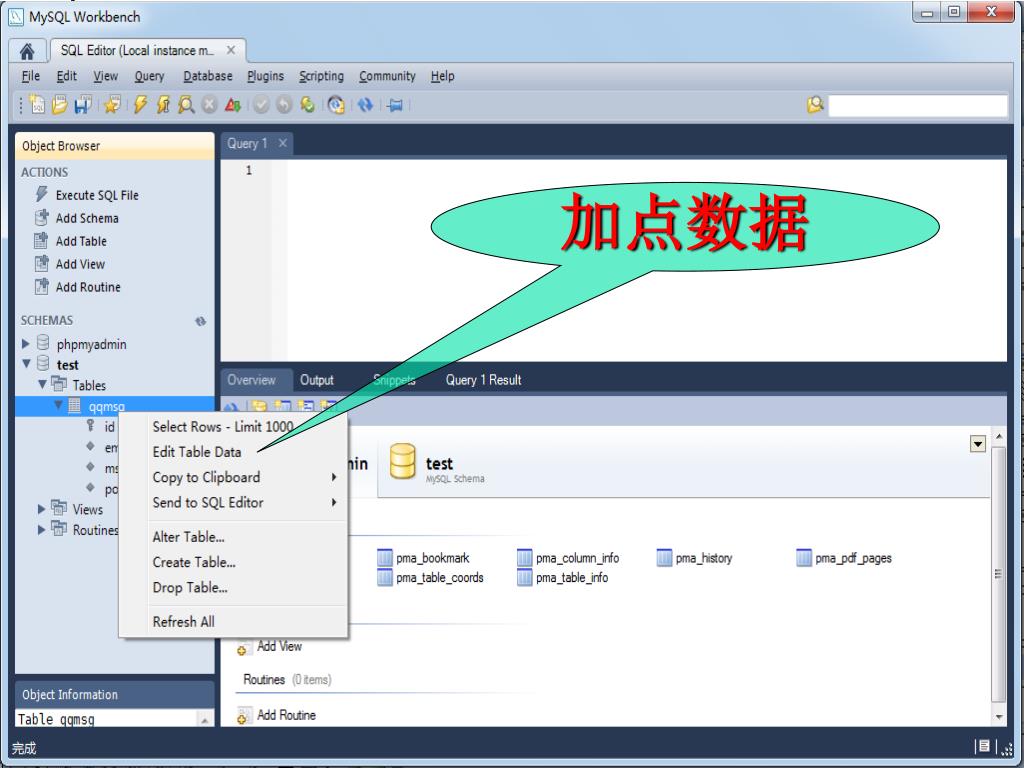Click the Add Schema action label

(87, 217)
